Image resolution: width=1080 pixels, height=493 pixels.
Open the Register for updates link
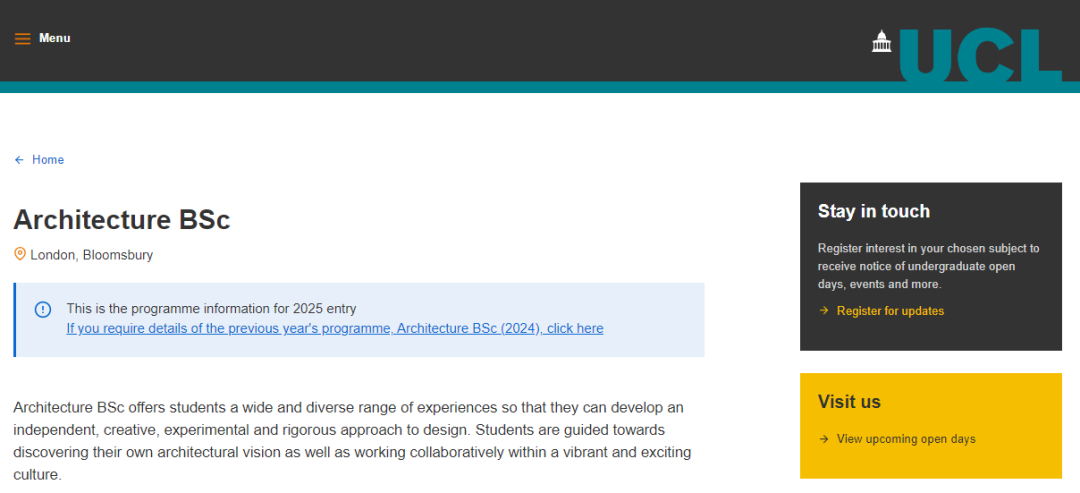tap(890, 311)
